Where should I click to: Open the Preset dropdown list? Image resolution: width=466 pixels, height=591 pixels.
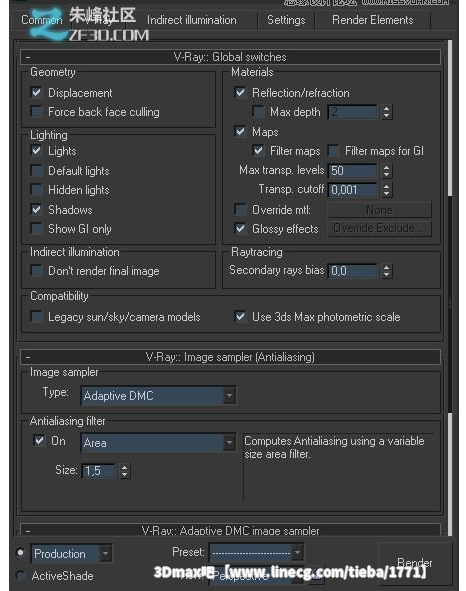[256, 553]
